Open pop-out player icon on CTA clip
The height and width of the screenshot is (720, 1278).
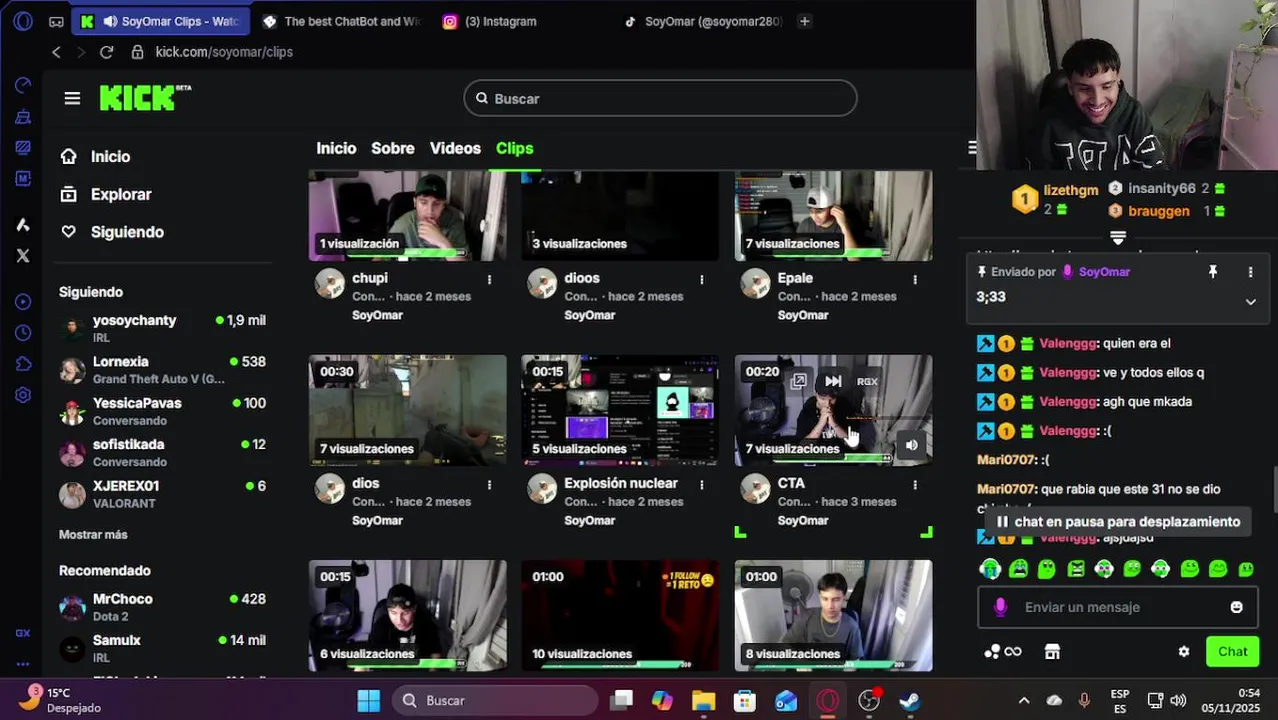click(798, 381)
